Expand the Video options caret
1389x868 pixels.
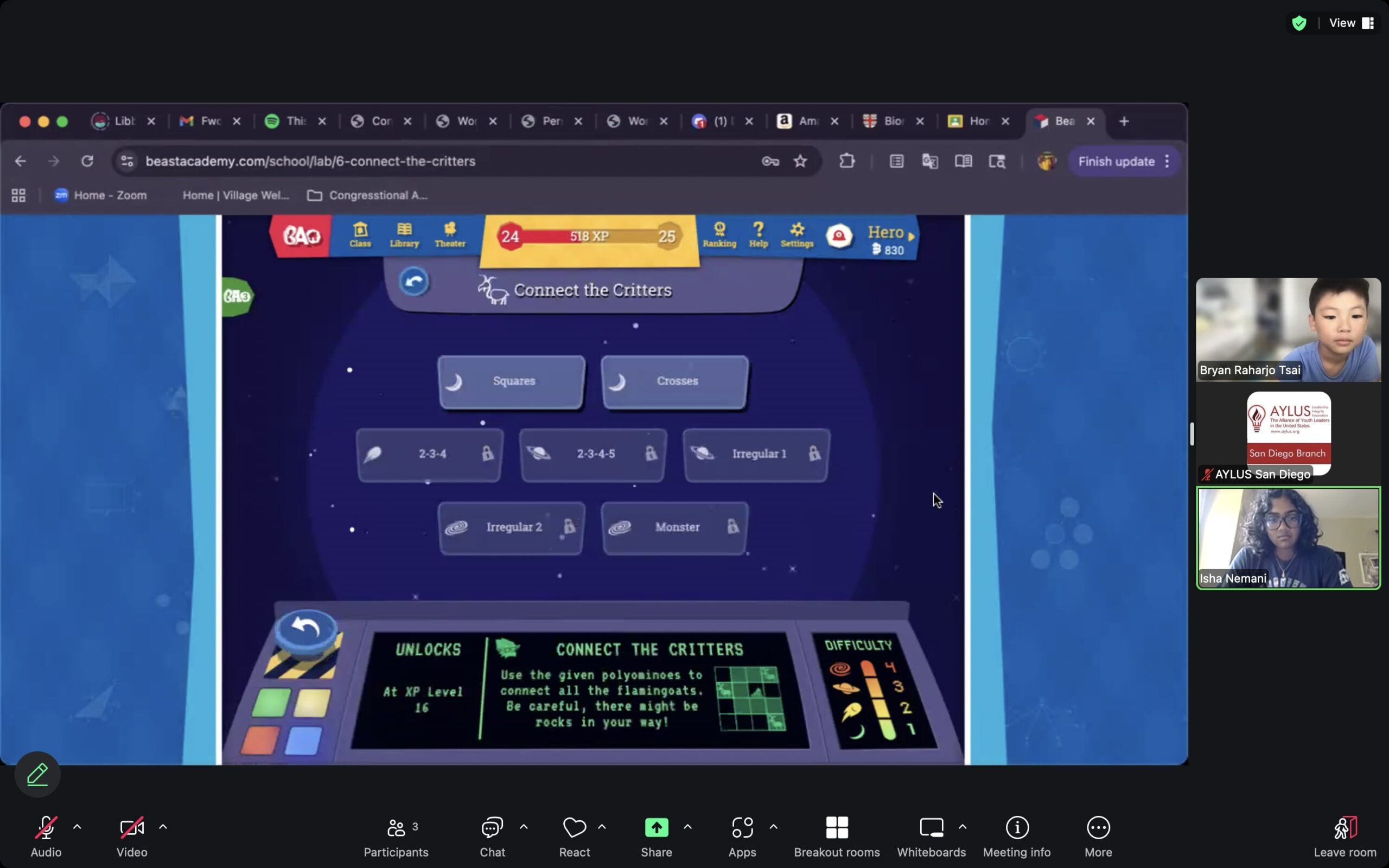tap(163, 827)
